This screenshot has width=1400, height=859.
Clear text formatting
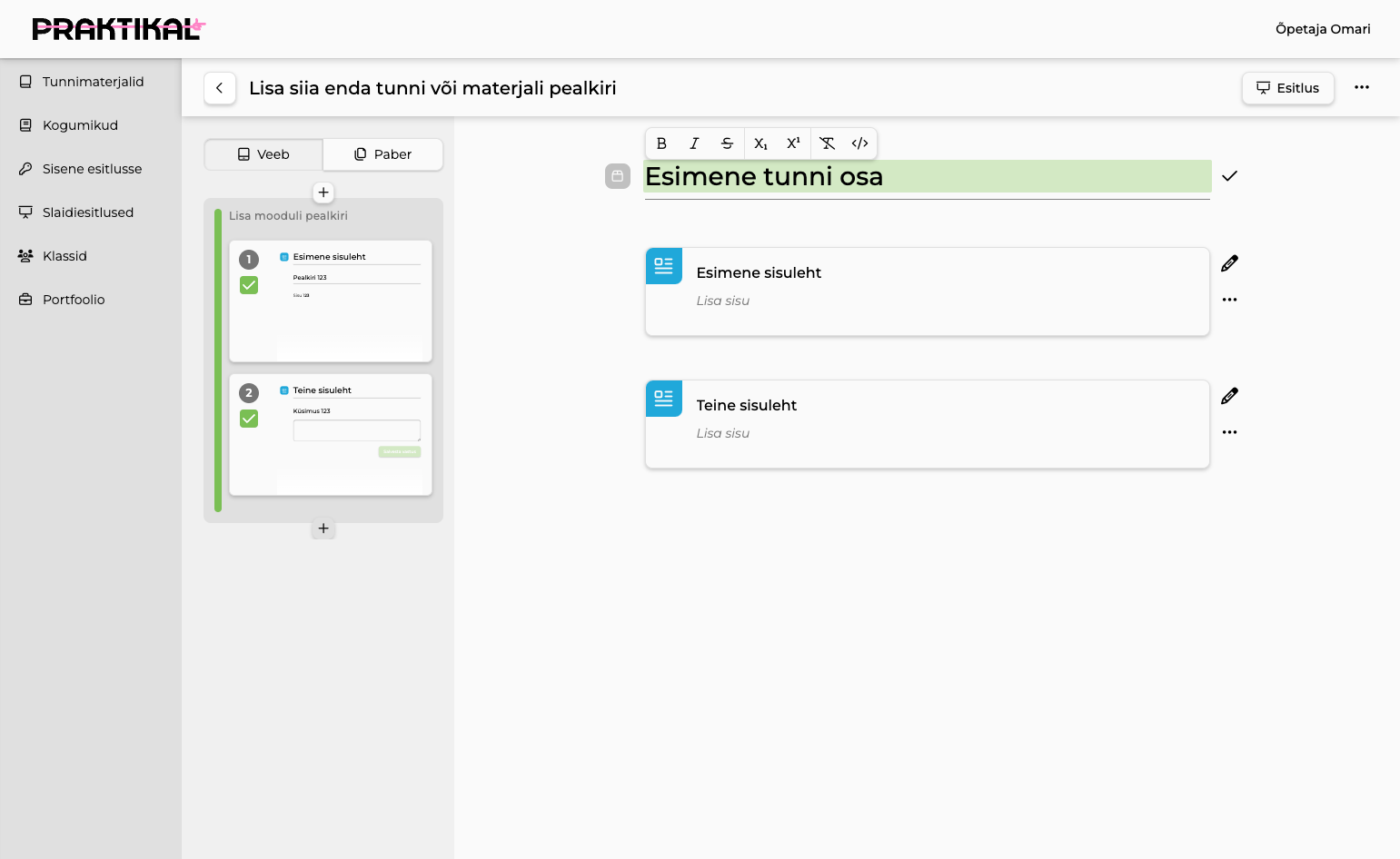tap(827, 143)
